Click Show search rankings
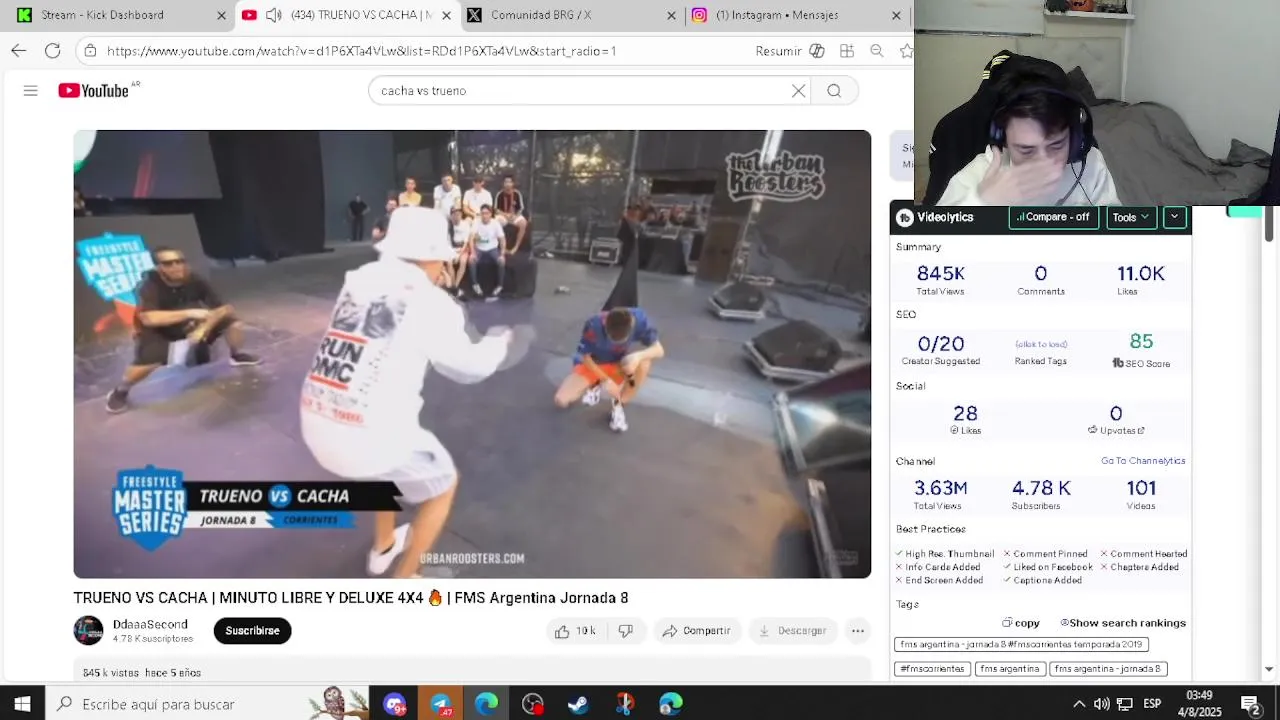This screenshot has width=1280, height=720. pyautogui.click(x=1123, y=623)
